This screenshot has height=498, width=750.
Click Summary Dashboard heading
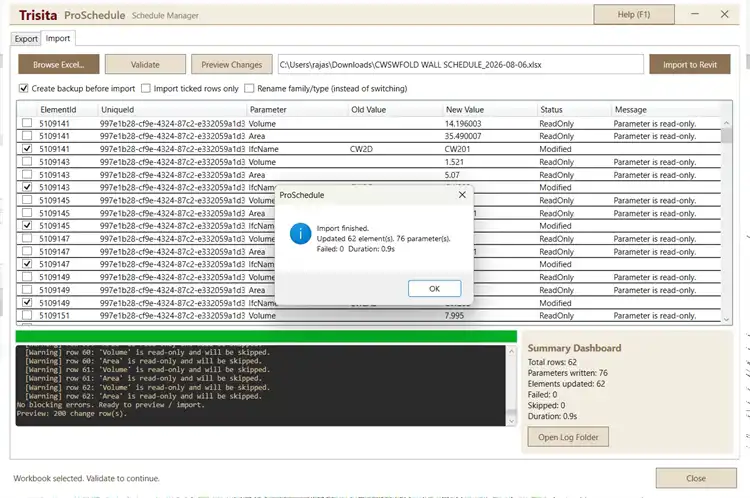tap(574, 348)
